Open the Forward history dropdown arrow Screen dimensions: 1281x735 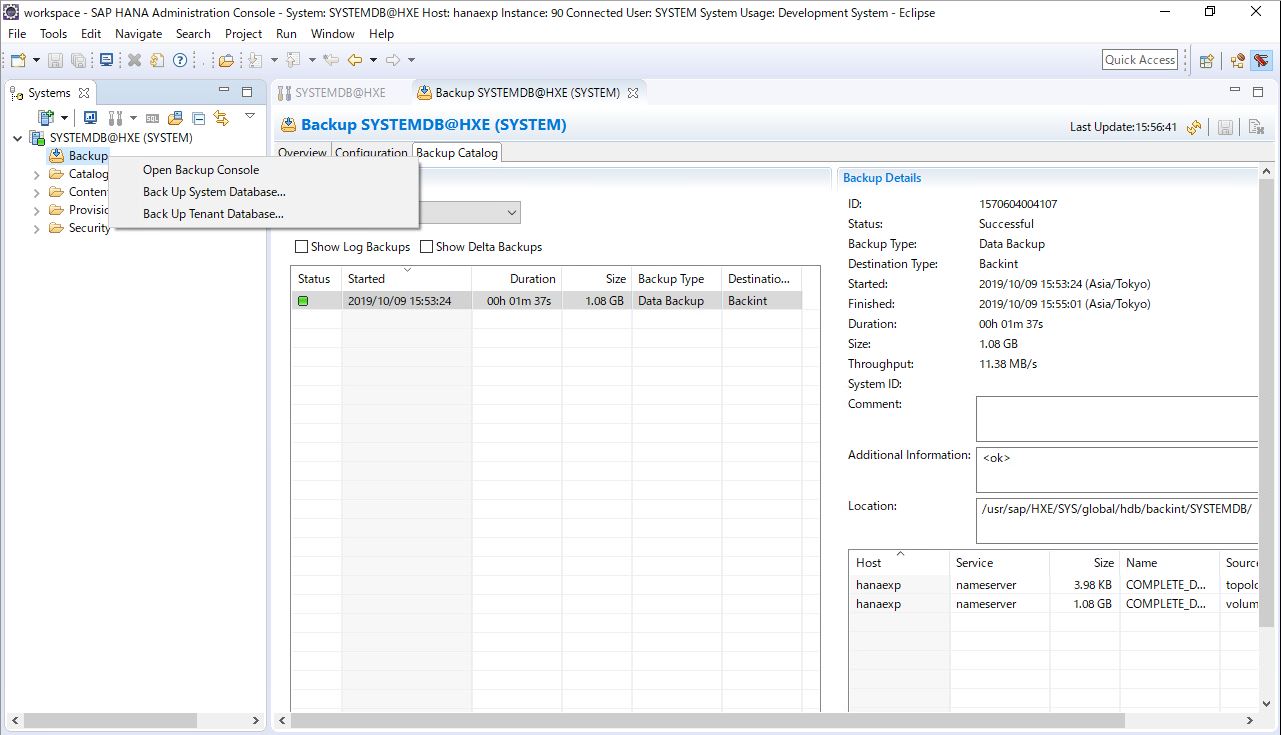pos(411,60)
